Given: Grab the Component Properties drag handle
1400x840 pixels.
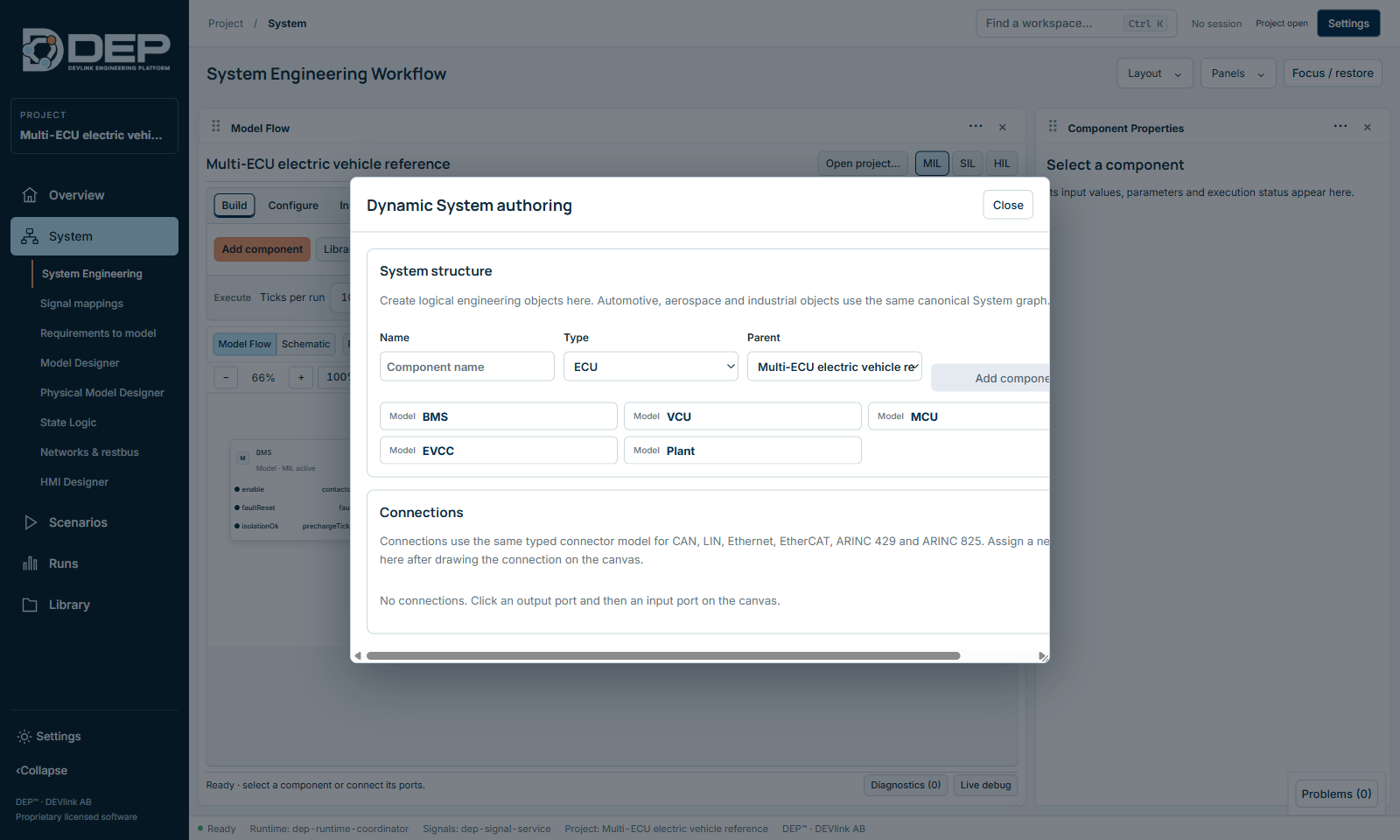Looking at the screenshot, I should click(1053, 127).
